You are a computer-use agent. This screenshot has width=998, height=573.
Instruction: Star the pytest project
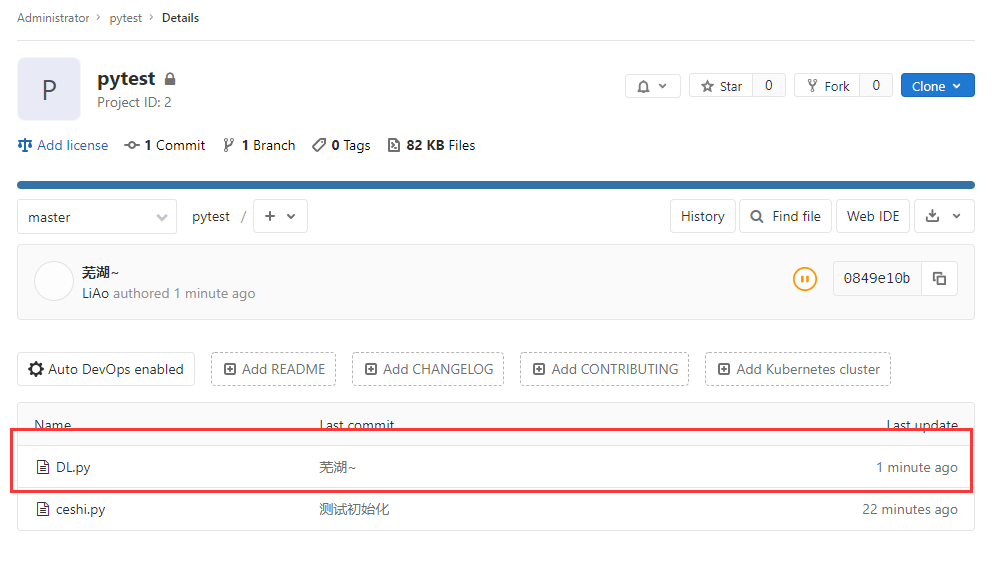pos(721,86)
